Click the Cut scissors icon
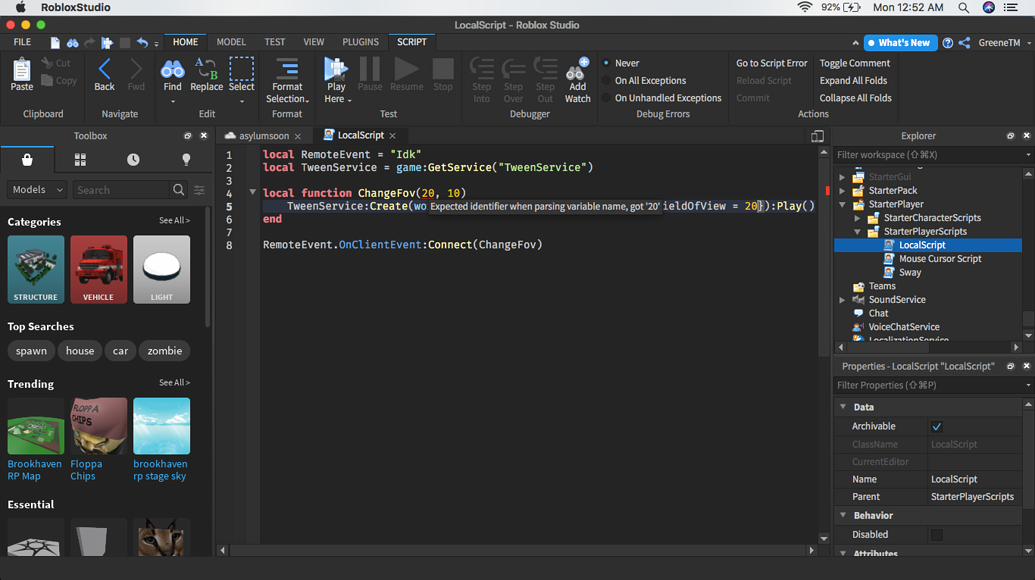The image size is (1035, 580). click(47, 63)
